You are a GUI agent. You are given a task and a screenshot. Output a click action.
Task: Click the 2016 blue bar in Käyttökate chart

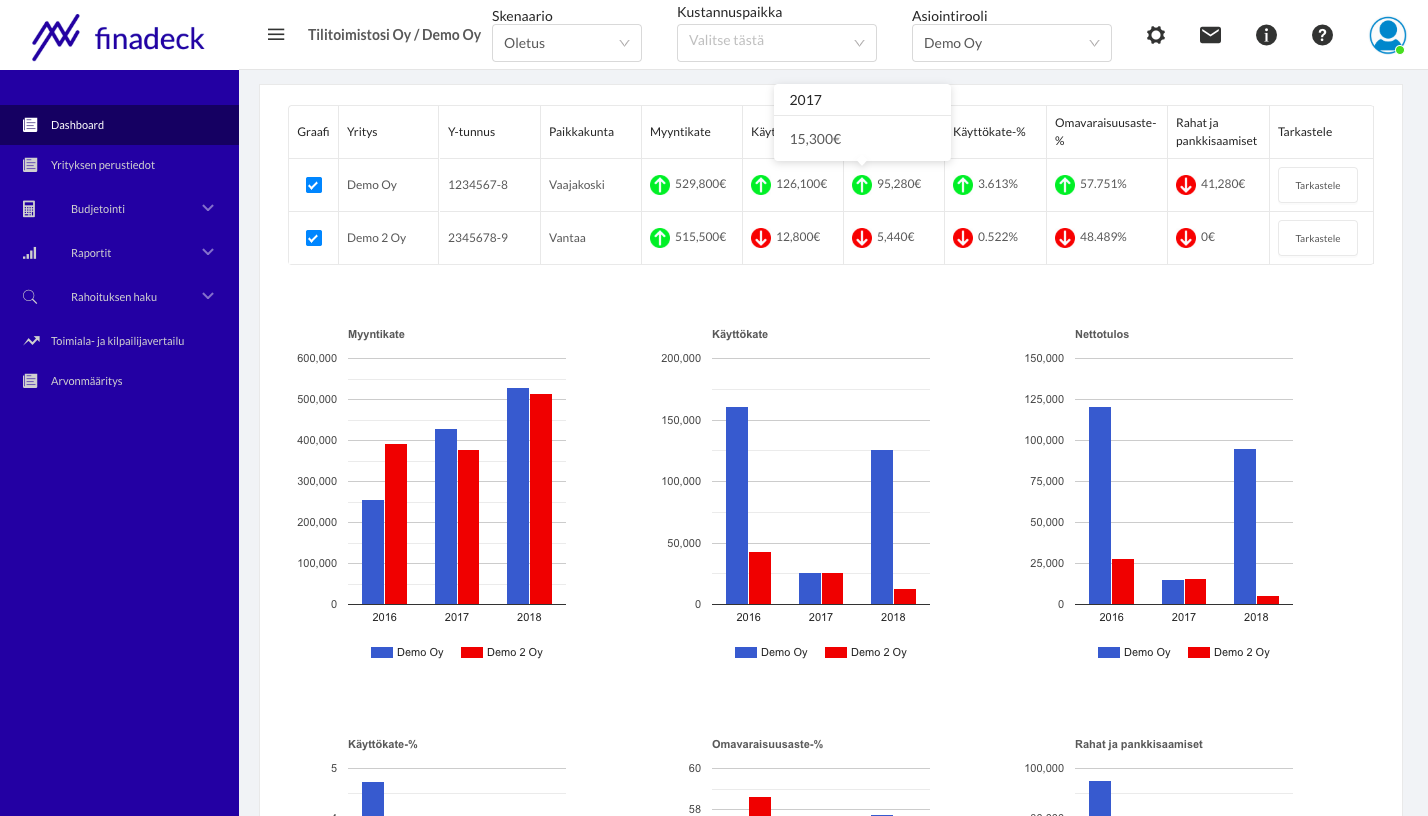coord(737,506)
